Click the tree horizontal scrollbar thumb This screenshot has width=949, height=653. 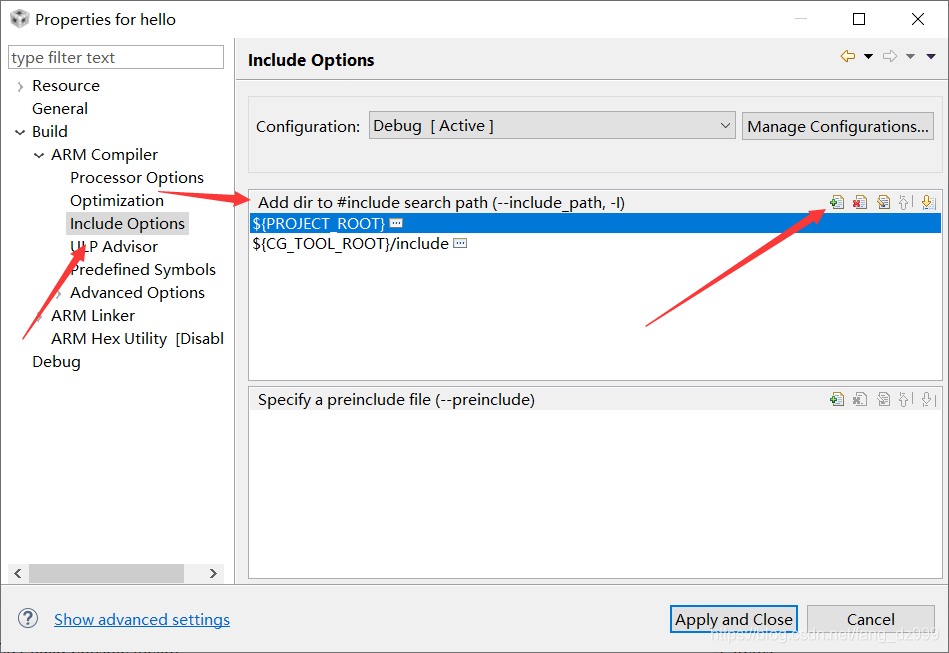pos(107,573)
